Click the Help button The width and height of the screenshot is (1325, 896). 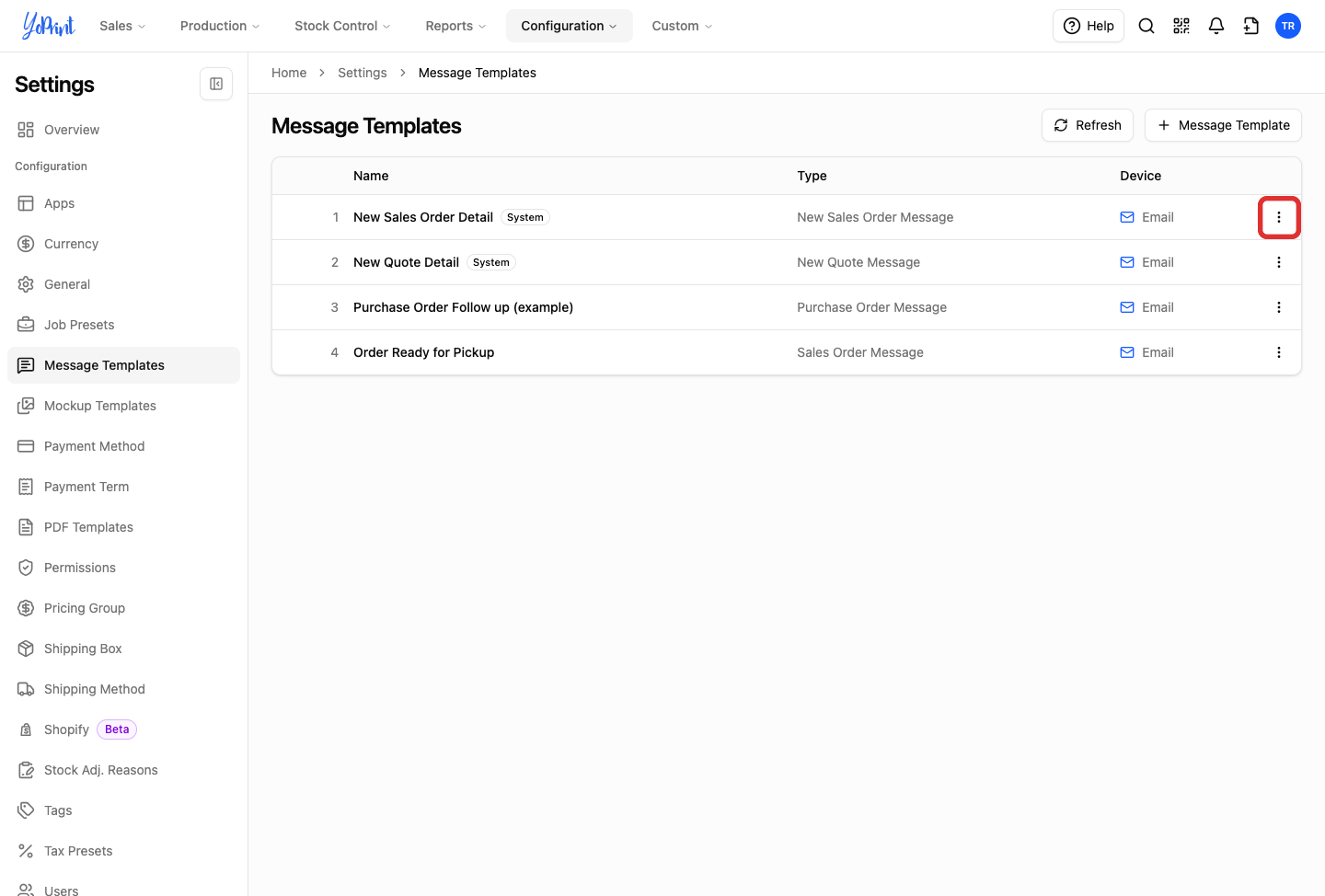pyautogui.click(x=1089, y=26)
